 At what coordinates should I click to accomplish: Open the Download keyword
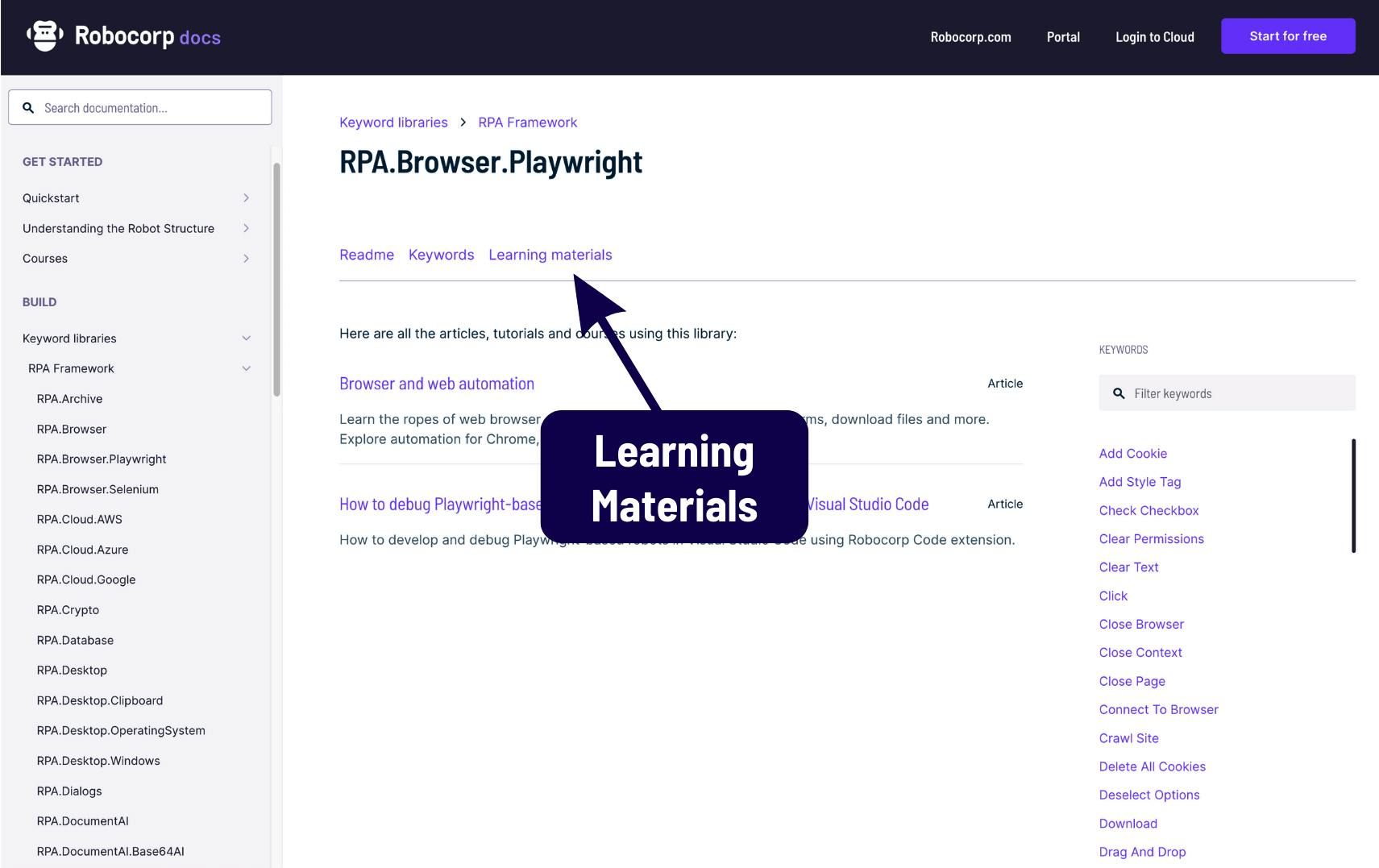pyautogui.click(x=1128, y=824)
